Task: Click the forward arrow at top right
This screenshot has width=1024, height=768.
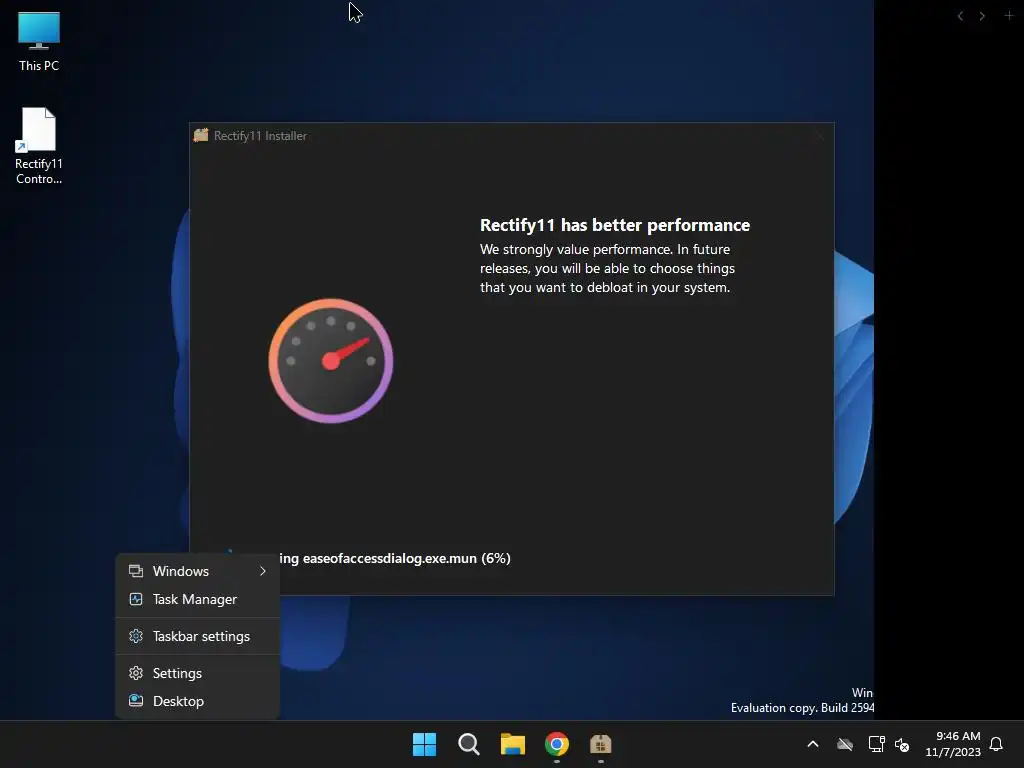Action: pos(982,16)
